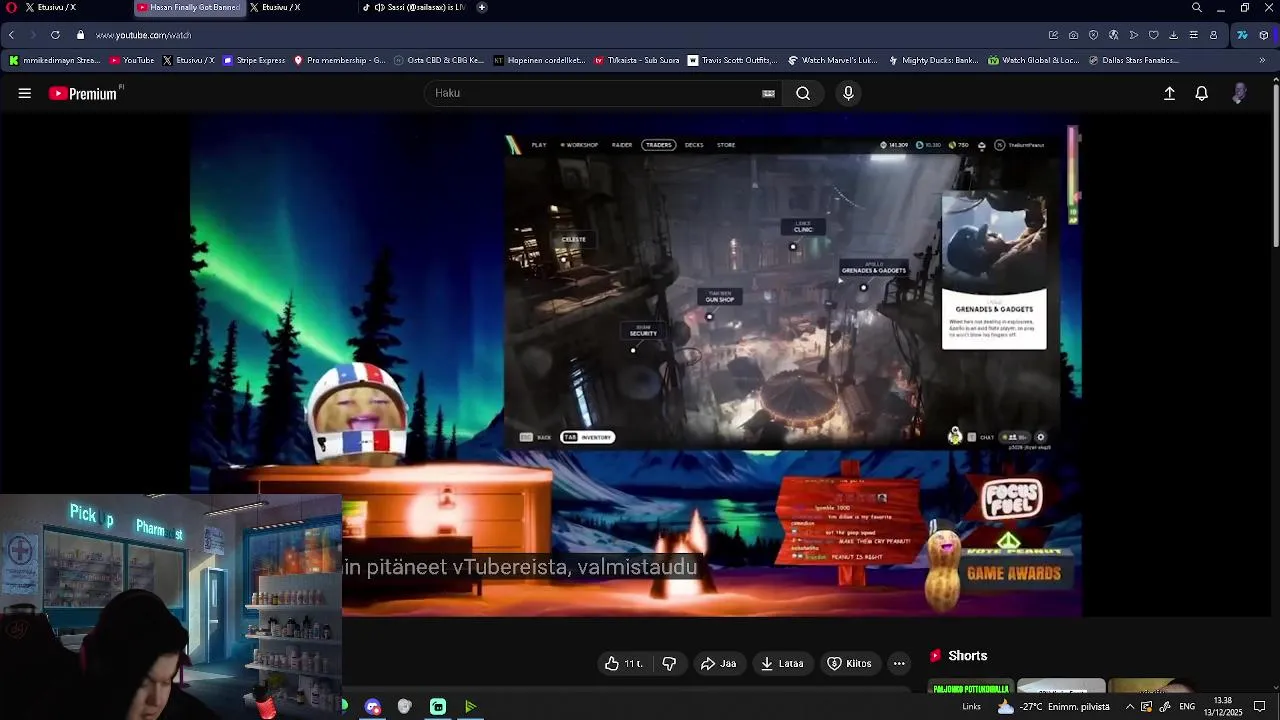Go back with the browser back arrow
The image size is (1280, 720).
(11, 35)
